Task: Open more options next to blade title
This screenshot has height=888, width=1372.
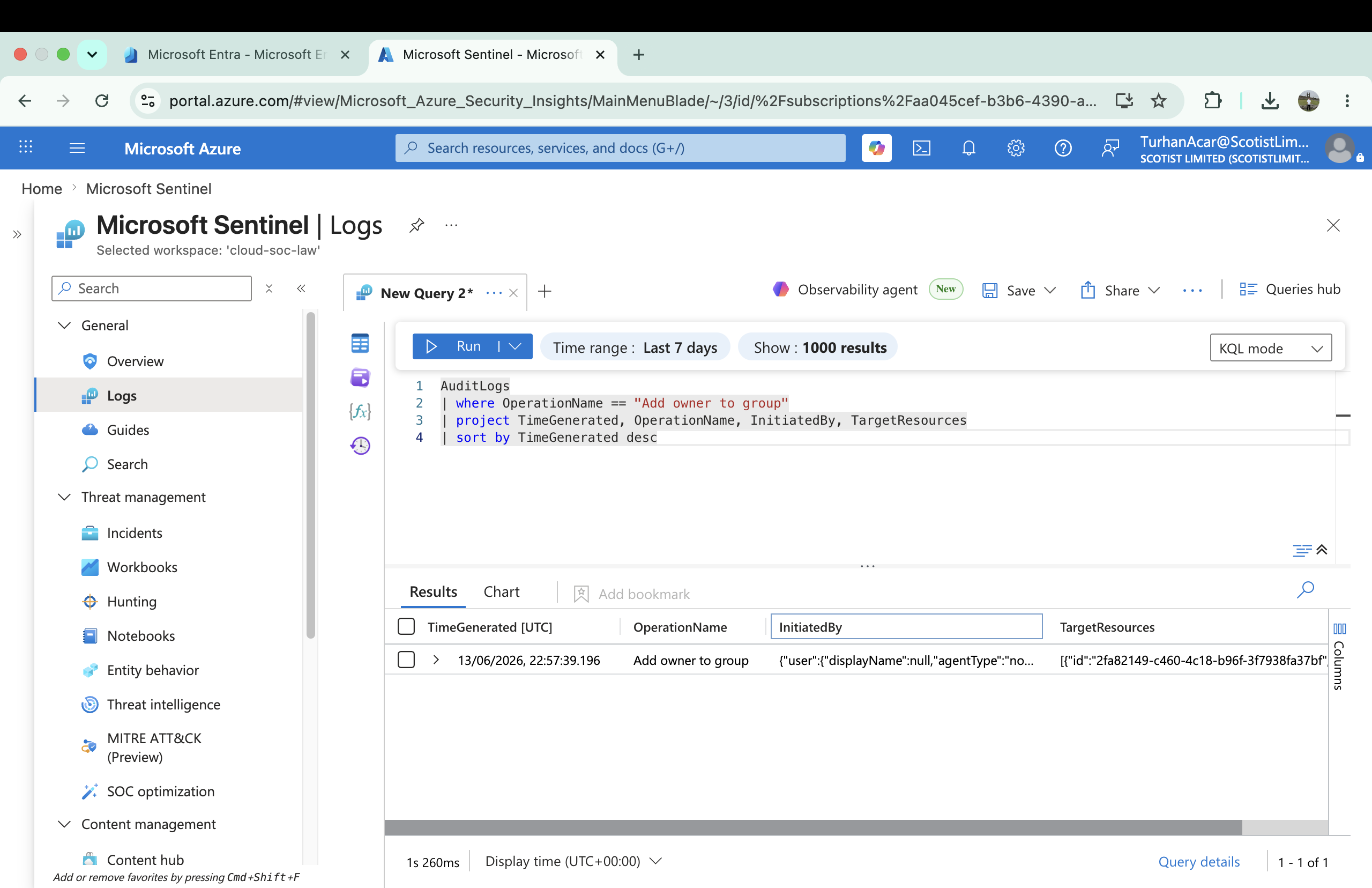Action: pos(451,225)
